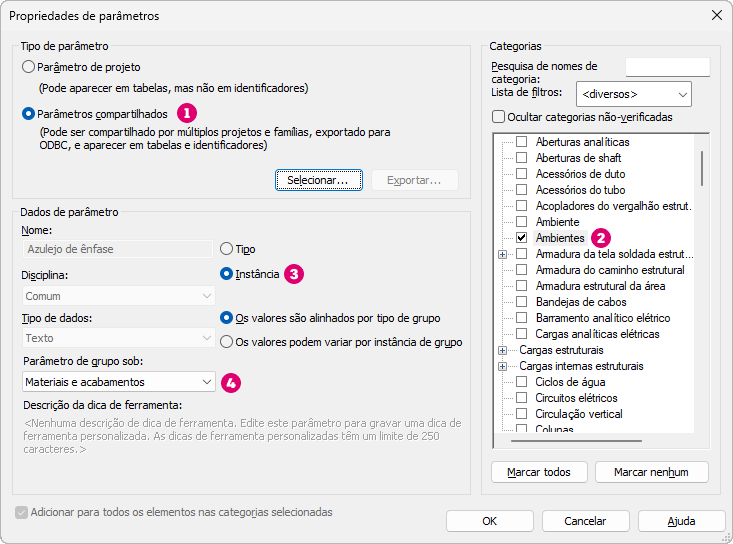Open help with the Ajuda button
The width and height of the screenshot is (733, 544).
pyautogui.click(x=681, y=521)
